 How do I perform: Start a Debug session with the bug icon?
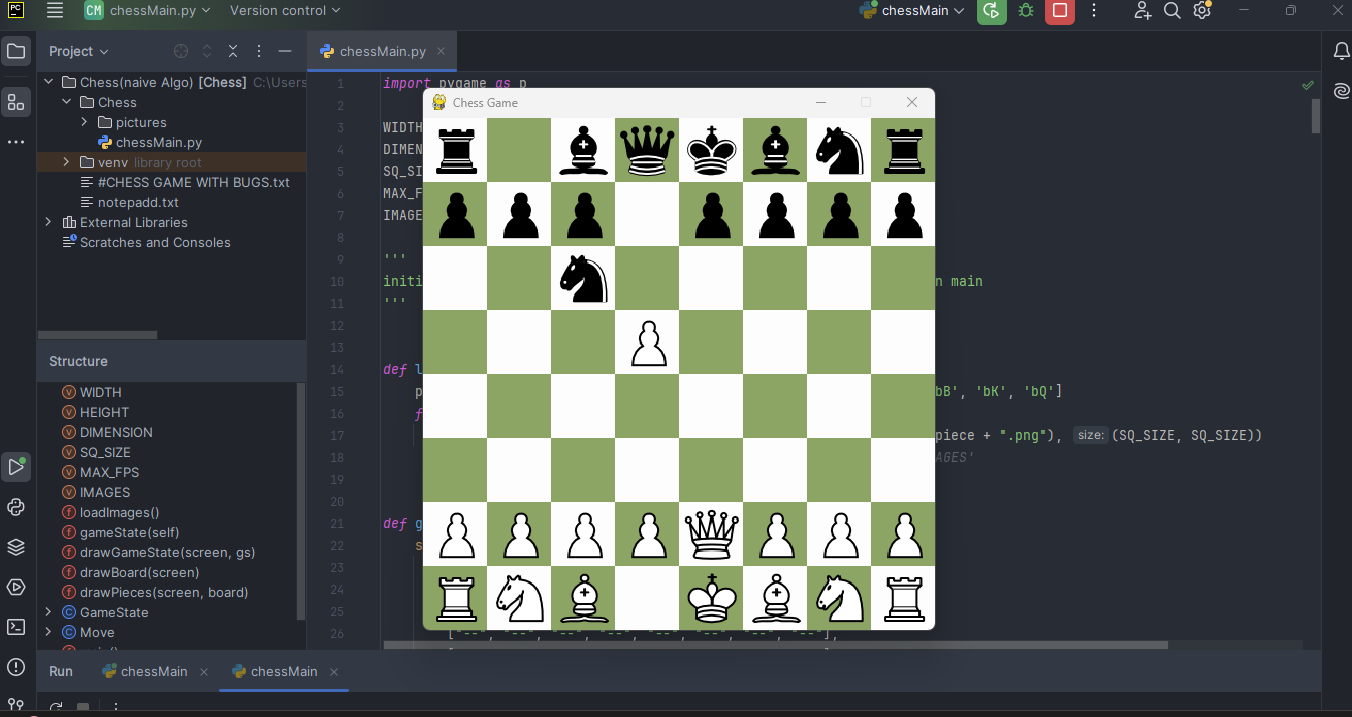[x=1025, y=13]
